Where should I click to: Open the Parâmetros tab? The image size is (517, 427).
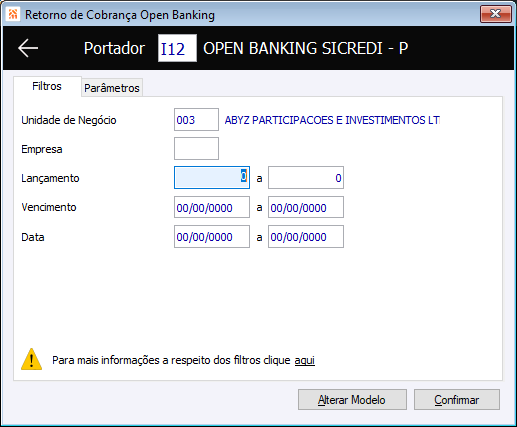(112, 88)
